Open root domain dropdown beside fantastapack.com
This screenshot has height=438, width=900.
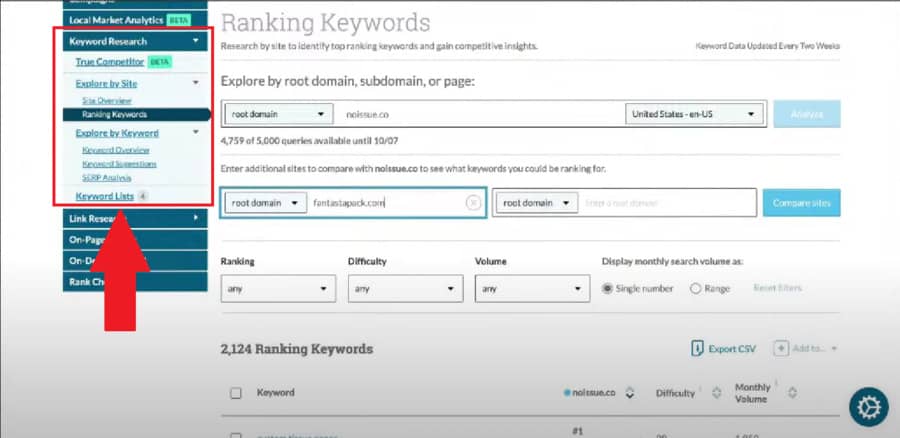click(x=265, y=203)
